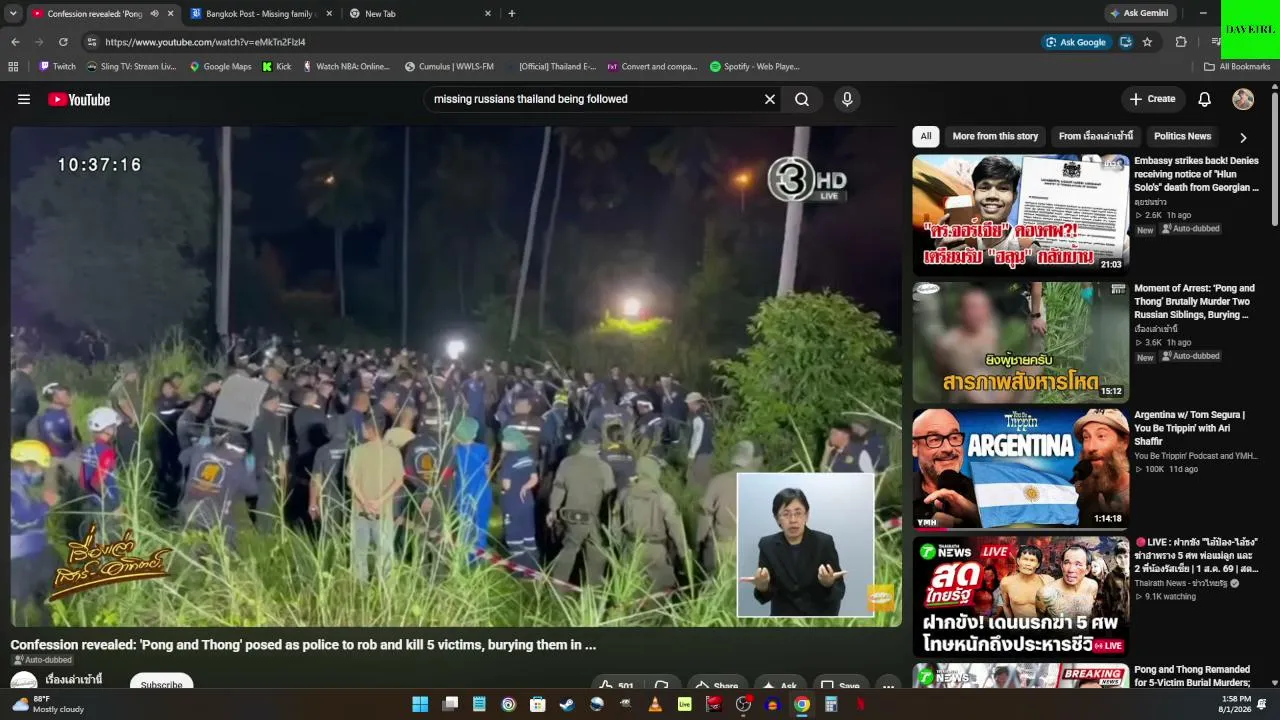
Task: Open the Google Maps bookmark
Action: (221, 67)
